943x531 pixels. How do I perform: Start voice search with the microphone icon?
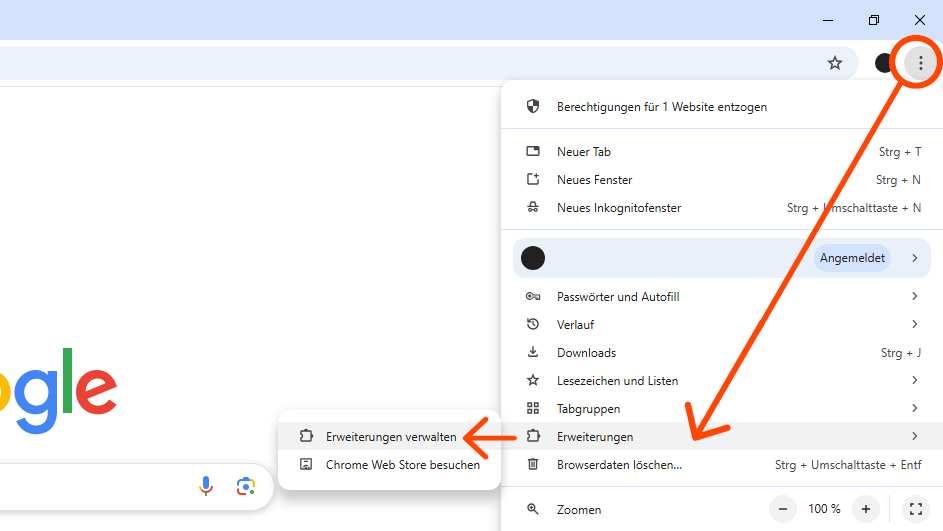coord(206,486)
